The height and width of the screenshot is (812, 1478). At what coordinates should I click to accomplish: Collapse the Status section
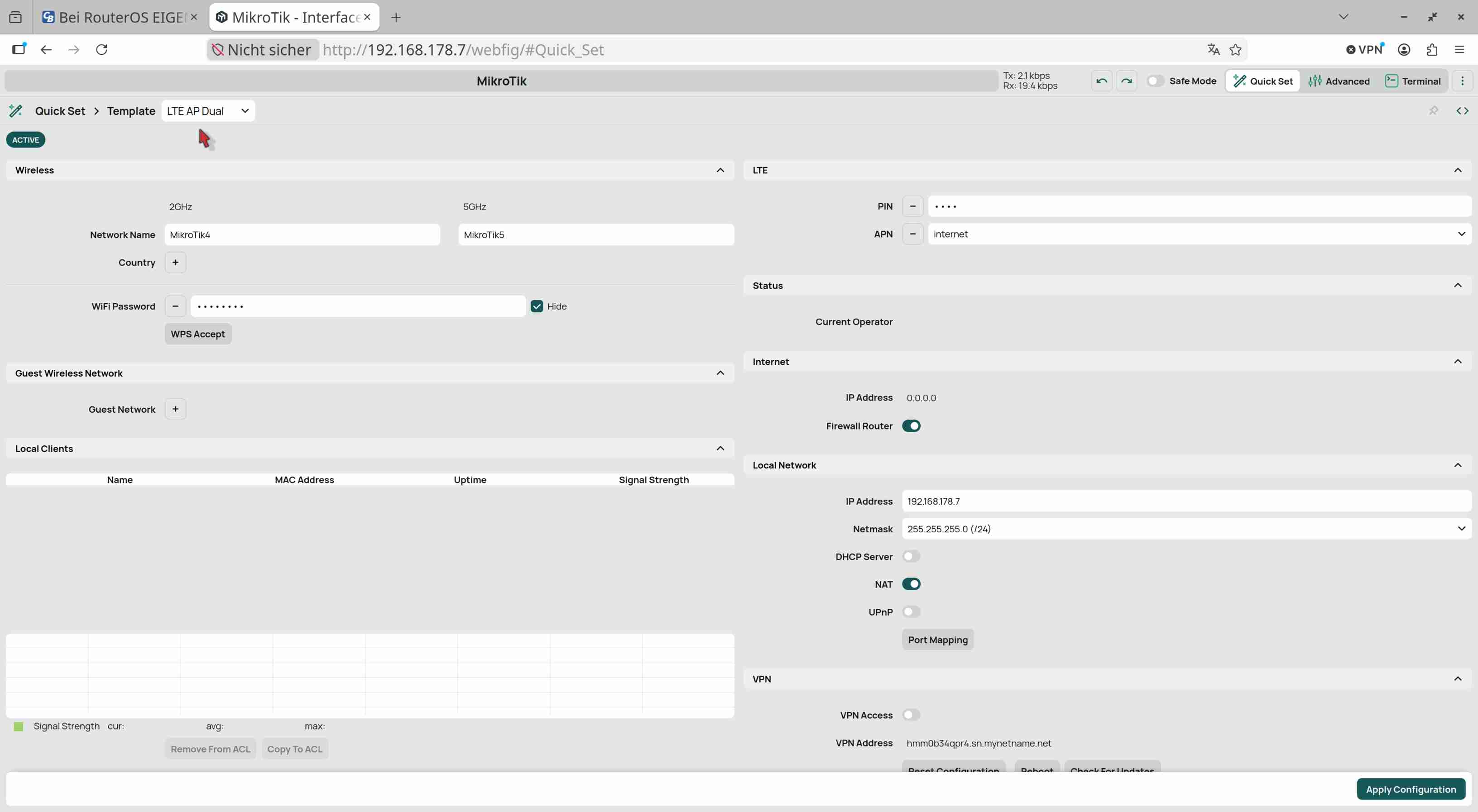pyautogui.click(x=1457, y=286)
